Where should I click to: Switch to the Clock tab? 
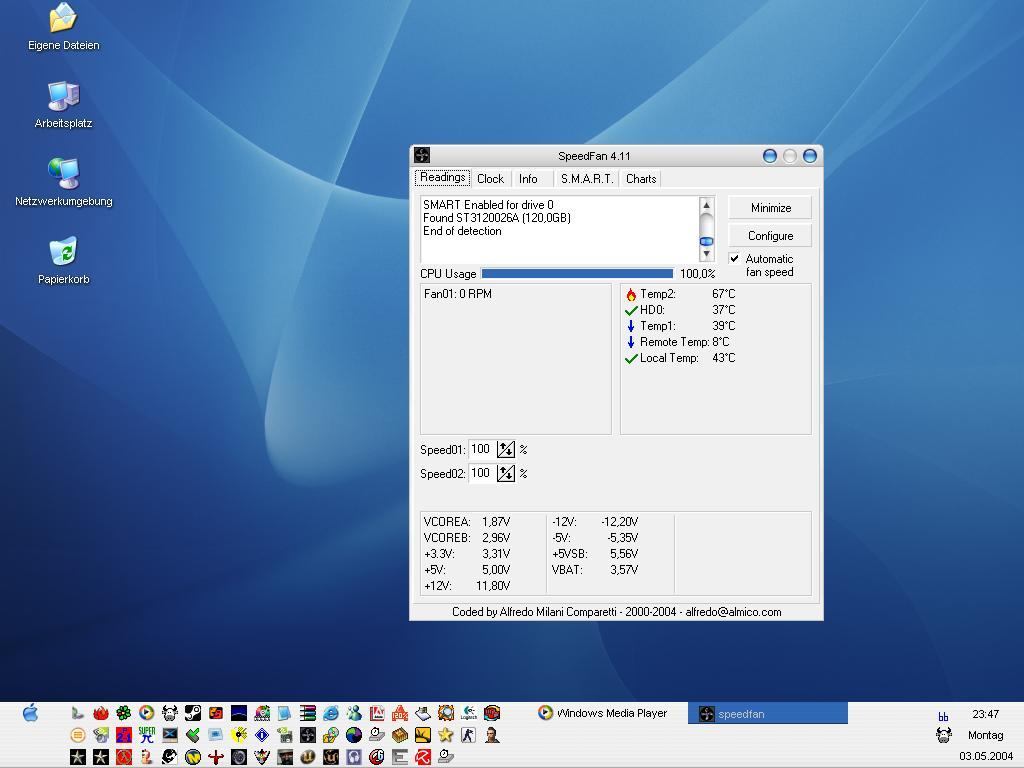490,179
